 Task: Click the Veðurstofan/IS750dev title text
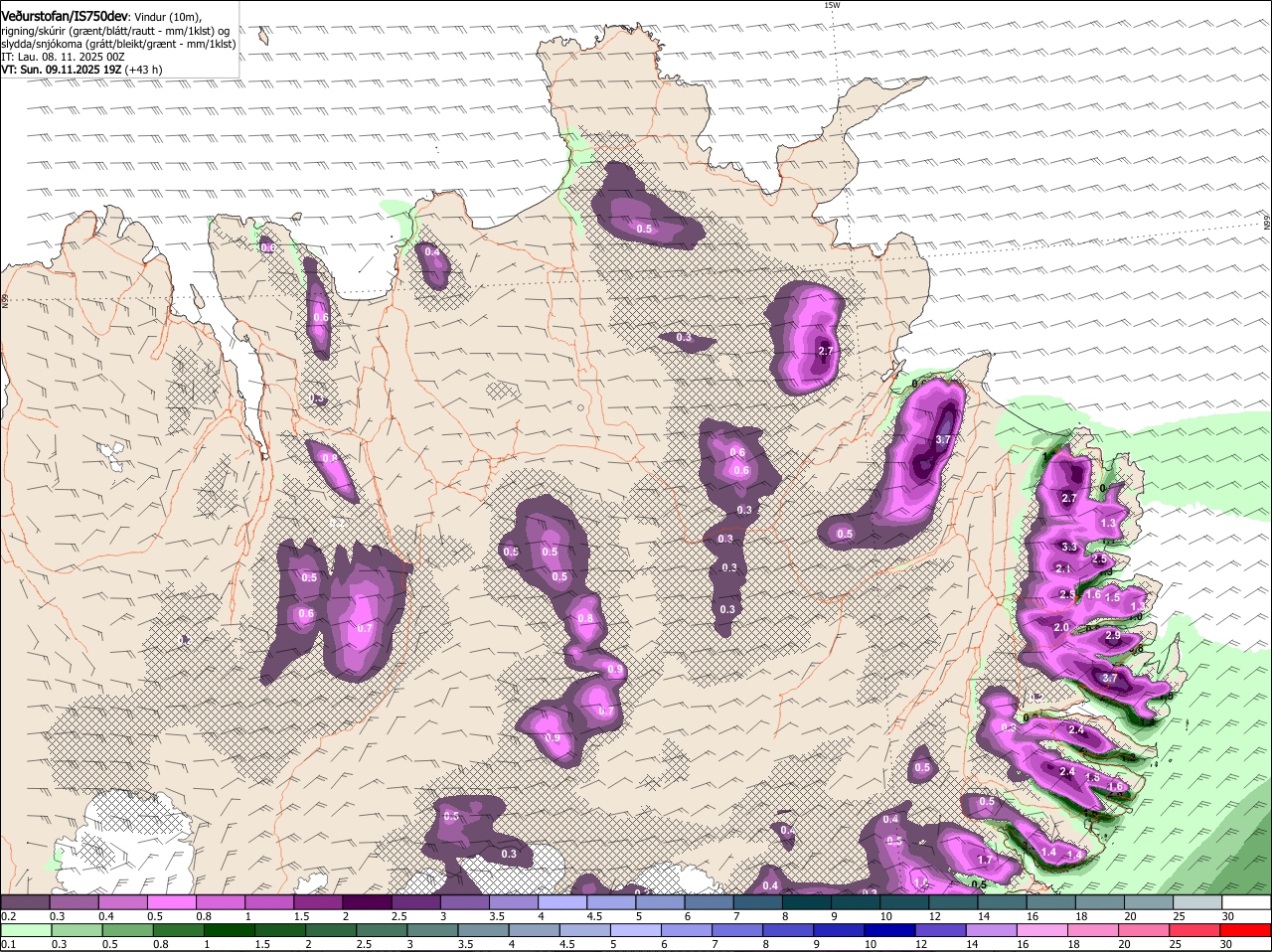tap(65, 15)
